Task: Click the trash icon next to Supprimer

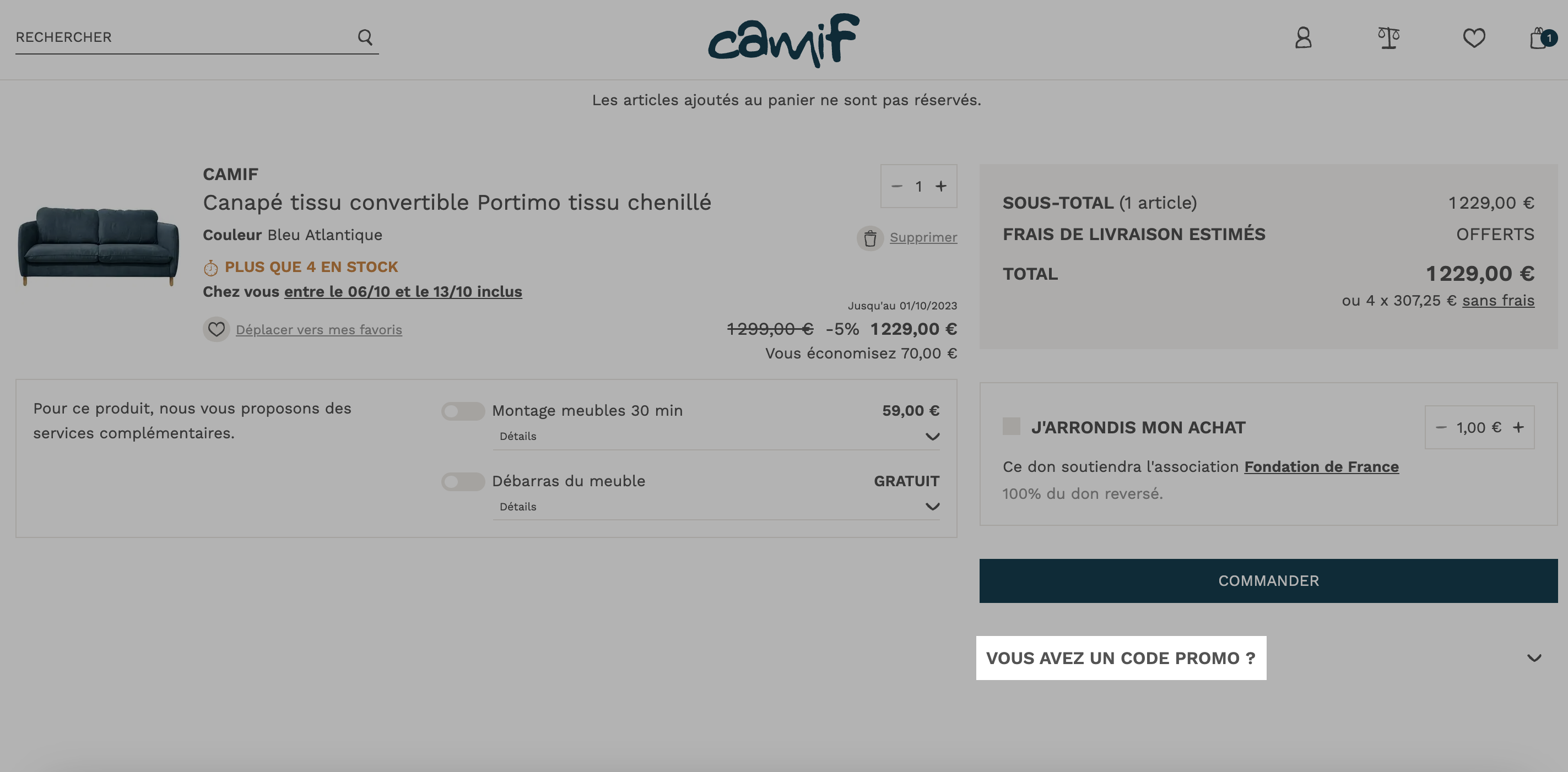Action: pyautogui.click(x=870, y=238)
